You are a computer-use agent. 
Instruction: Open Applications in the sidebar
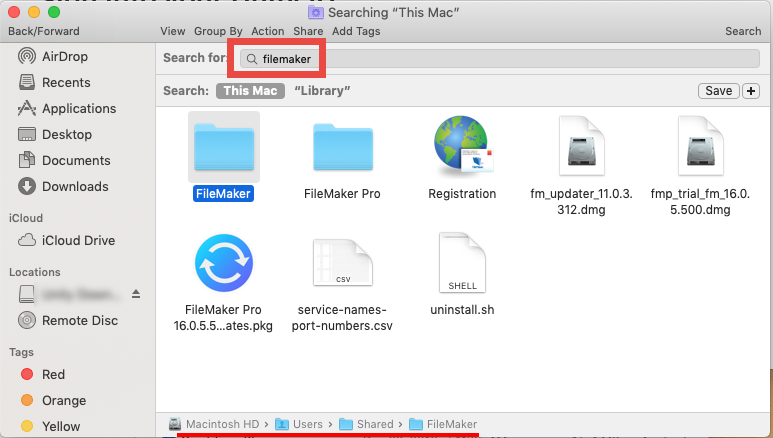click(67, 109)
